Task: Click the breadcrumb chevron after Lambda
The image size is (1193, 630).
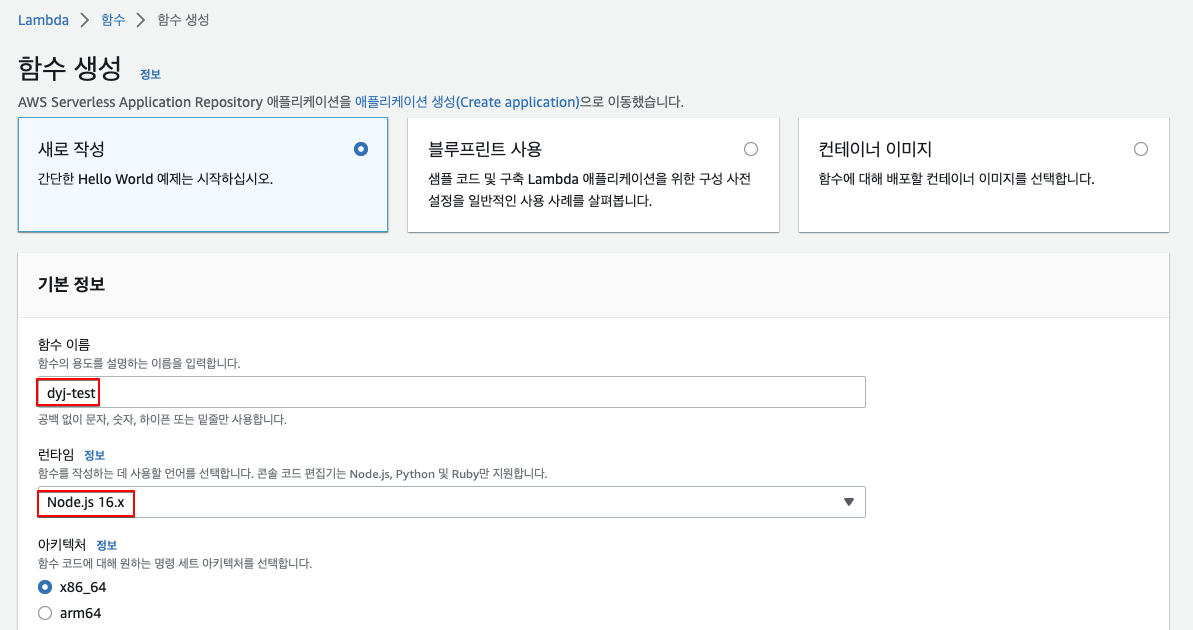Action: point(85,20)
